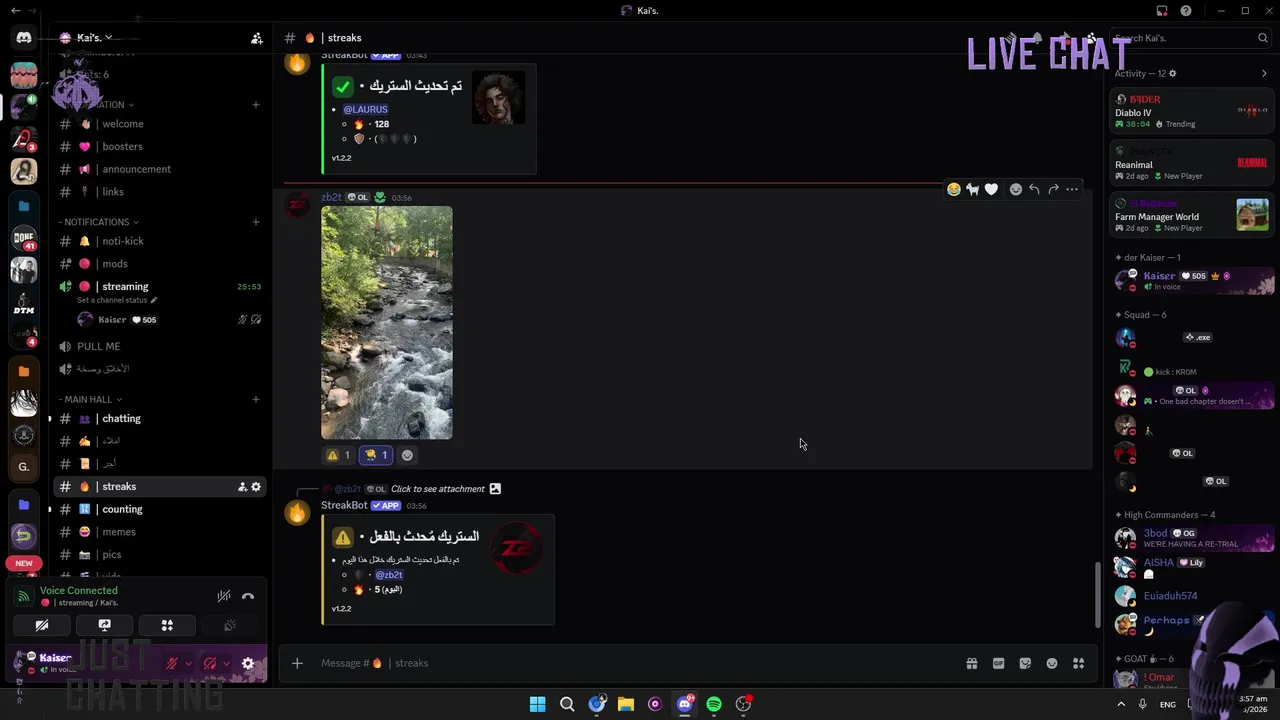Open Spotify from the Windows taskbar
Viewport: 1280px width, 720px height.
click(x=714, y=704)
